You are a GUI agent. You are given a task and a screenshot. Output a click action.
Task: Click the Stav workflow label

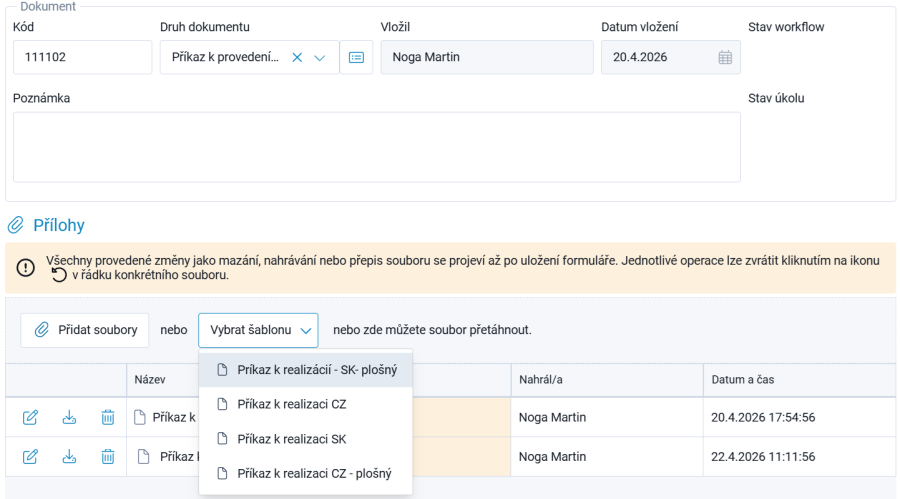click(x=786, y=27)
